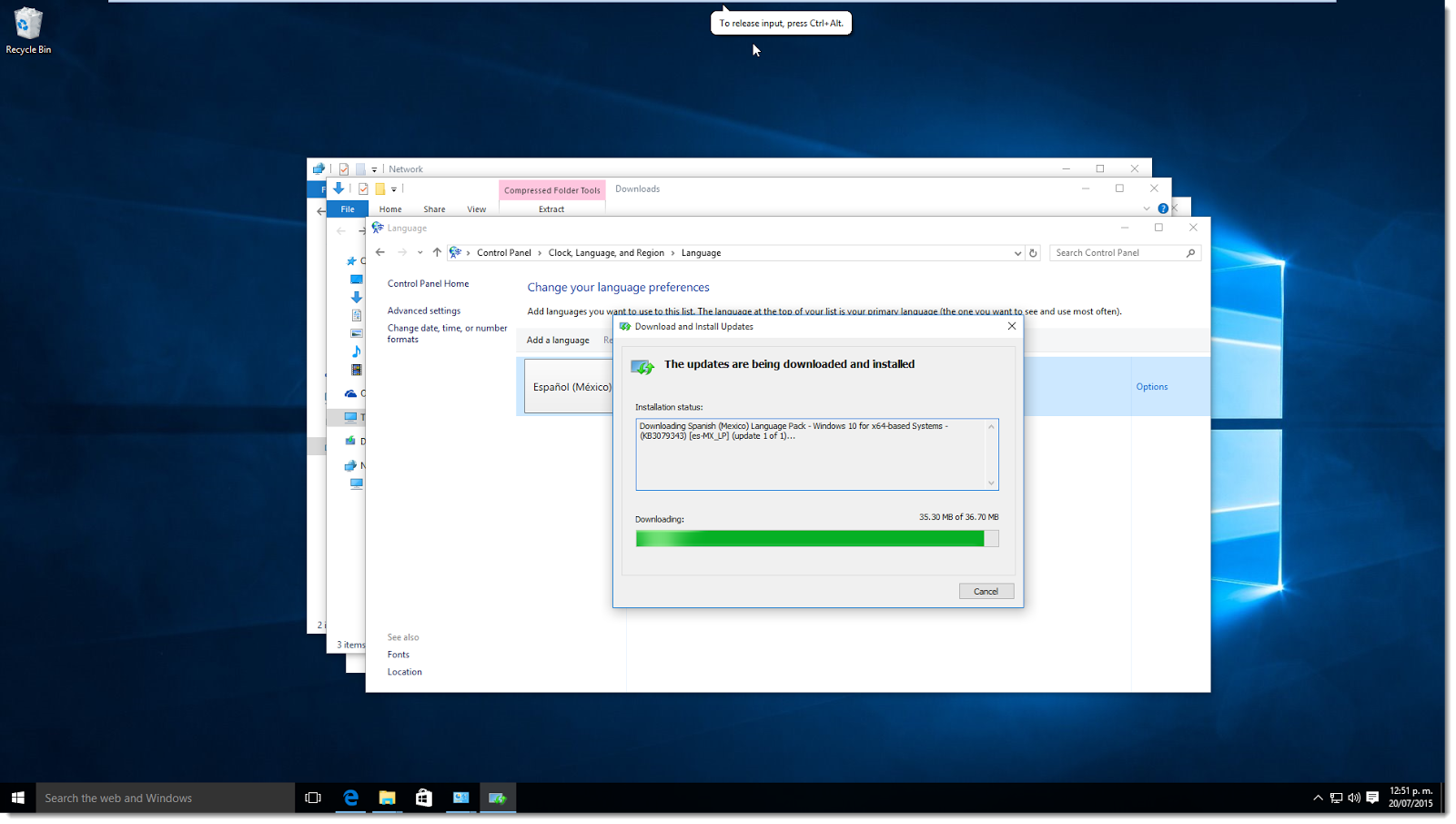Screen dimensions: 1456x824
Task: Click Add a language
Action: pyautogui.click(x=558, y=341)
